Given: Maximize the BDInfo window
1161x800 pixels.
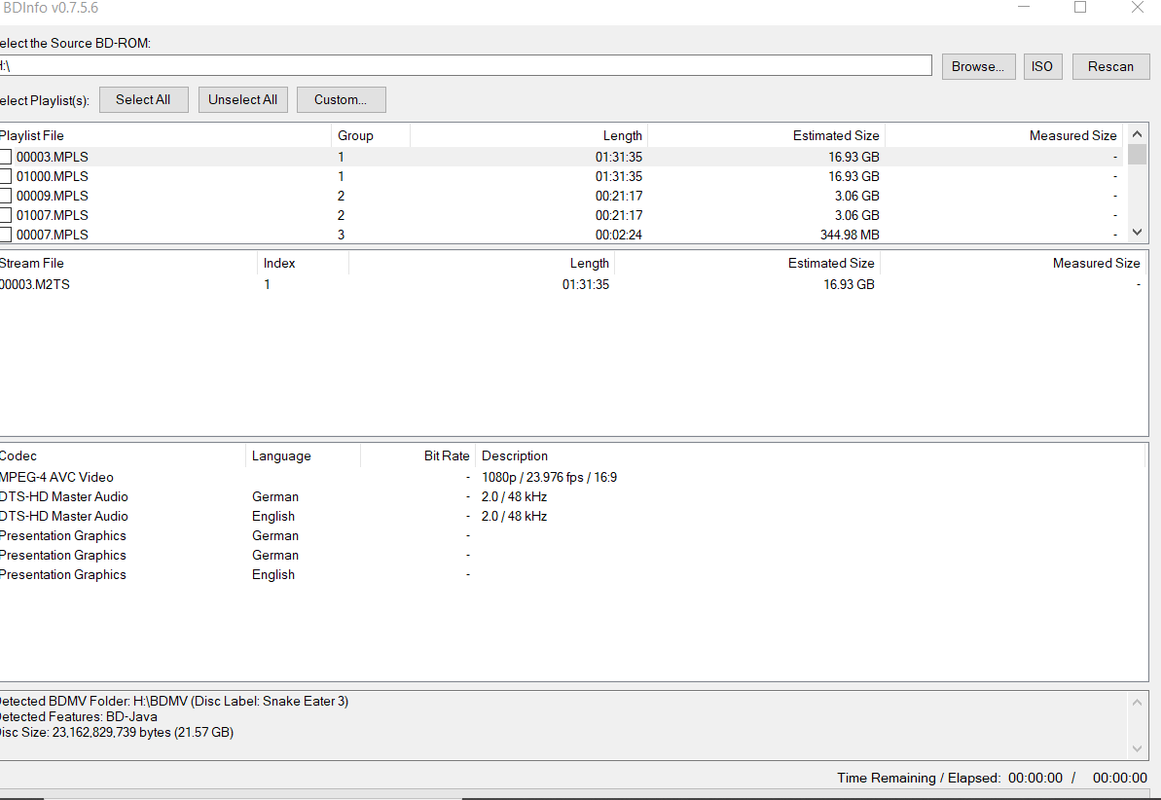Looking at the screenshot, I should [x=1080, y=7].
